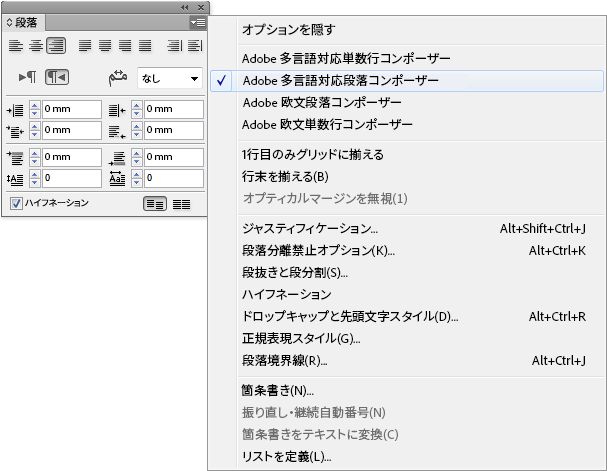Click the first line left indent icon

[x=15, y=132]
